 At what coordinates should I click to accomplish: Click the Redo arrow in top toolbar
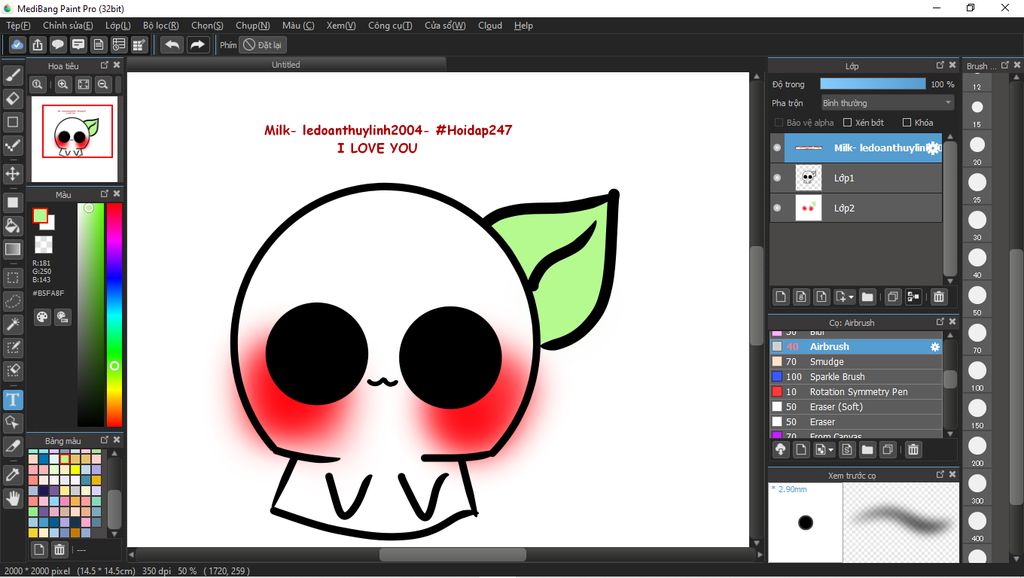click(x=198, y=45)
